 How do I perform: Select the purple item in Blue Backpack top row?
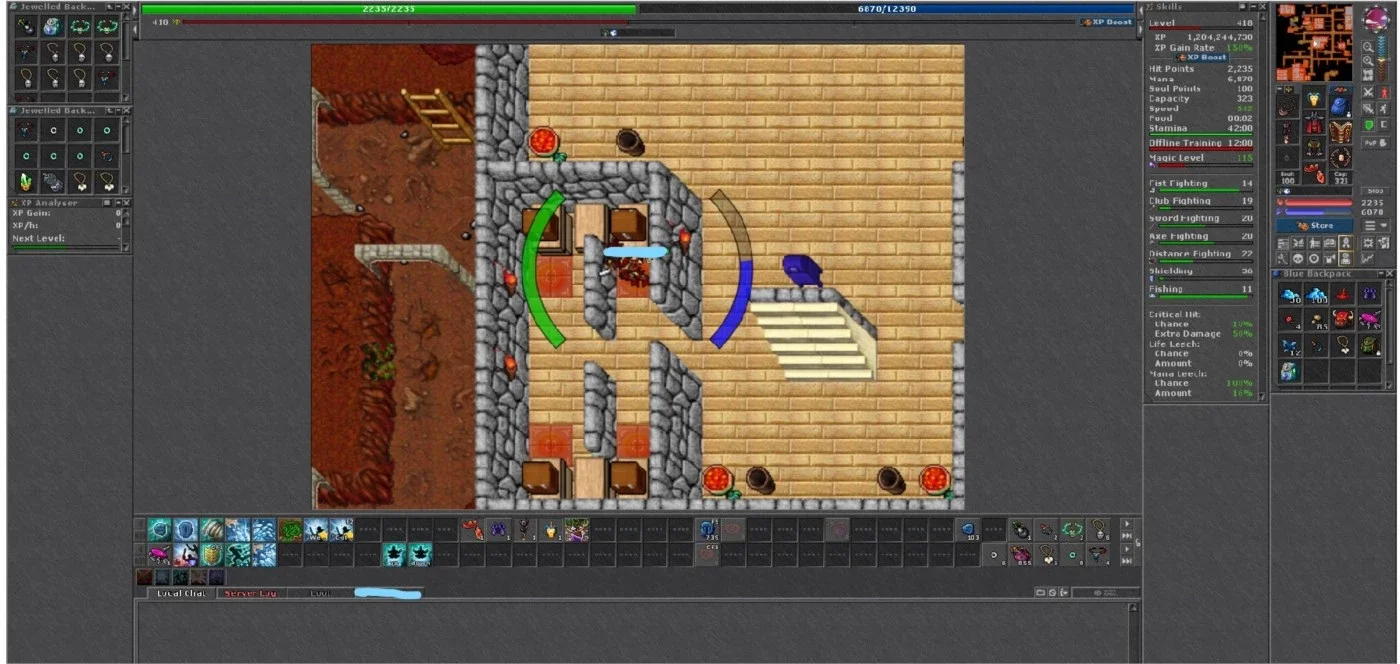tap(1370, 293)
